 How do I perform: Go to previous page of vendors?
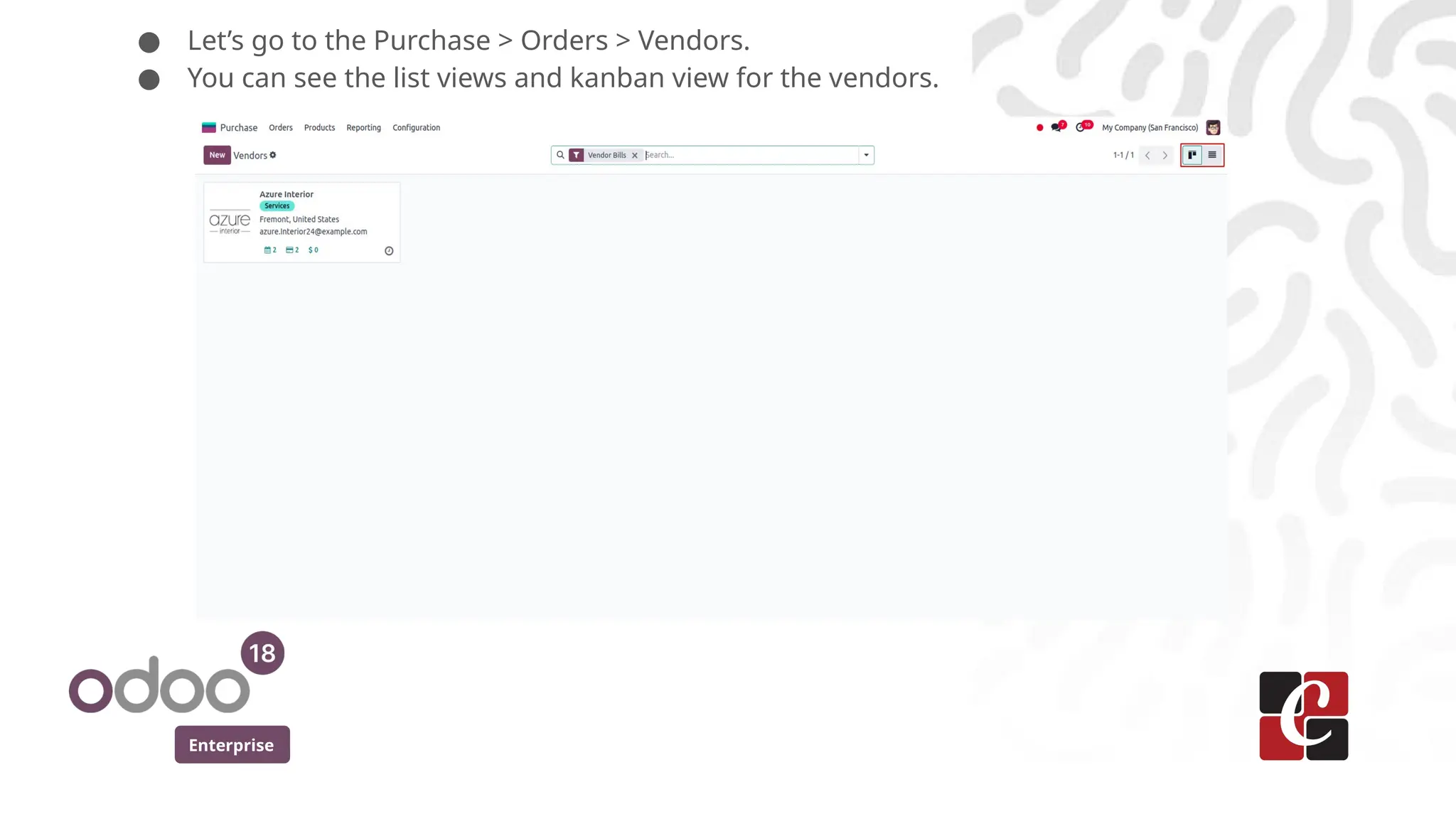click(1147, 155)
